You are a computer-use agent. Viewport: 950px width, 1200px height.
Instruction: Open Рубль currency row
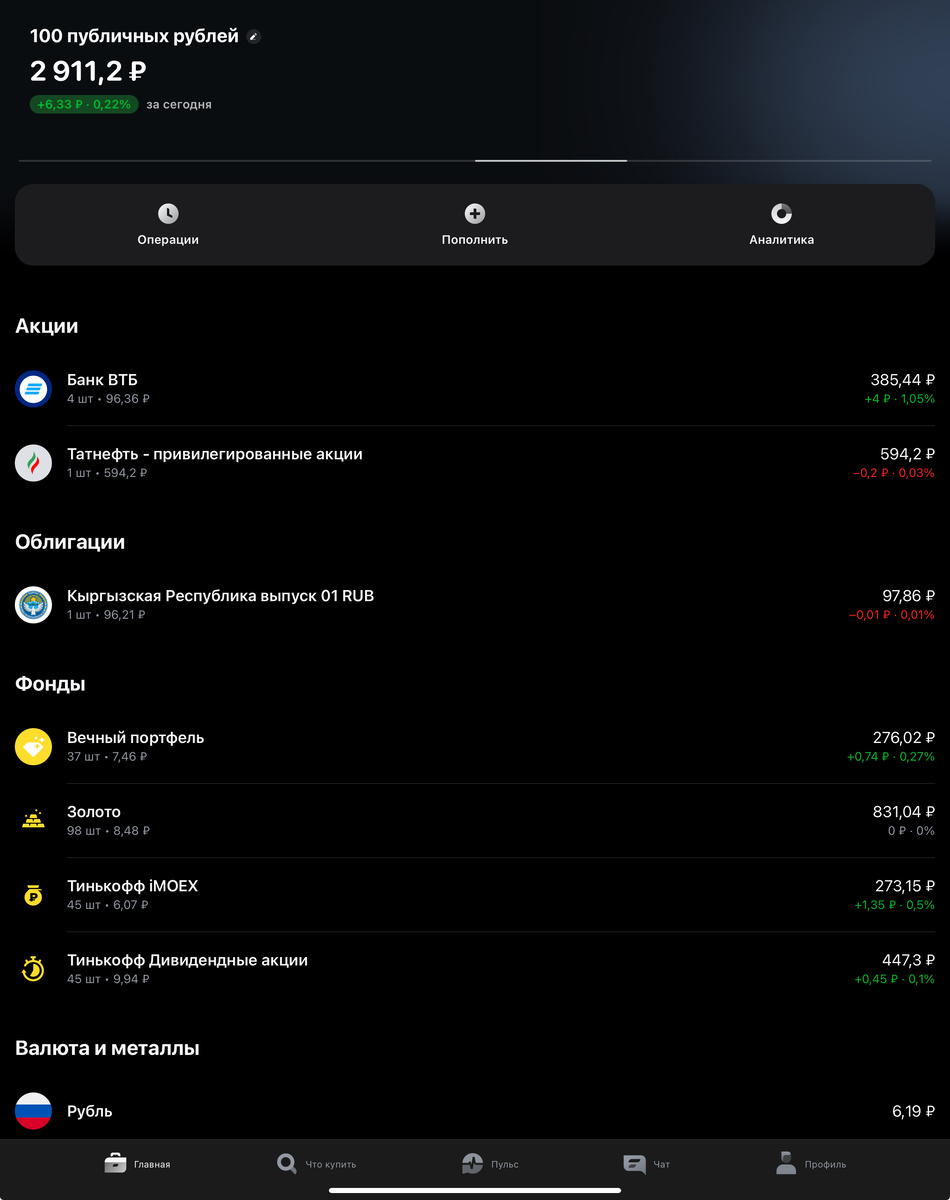tap(475, 1111)
